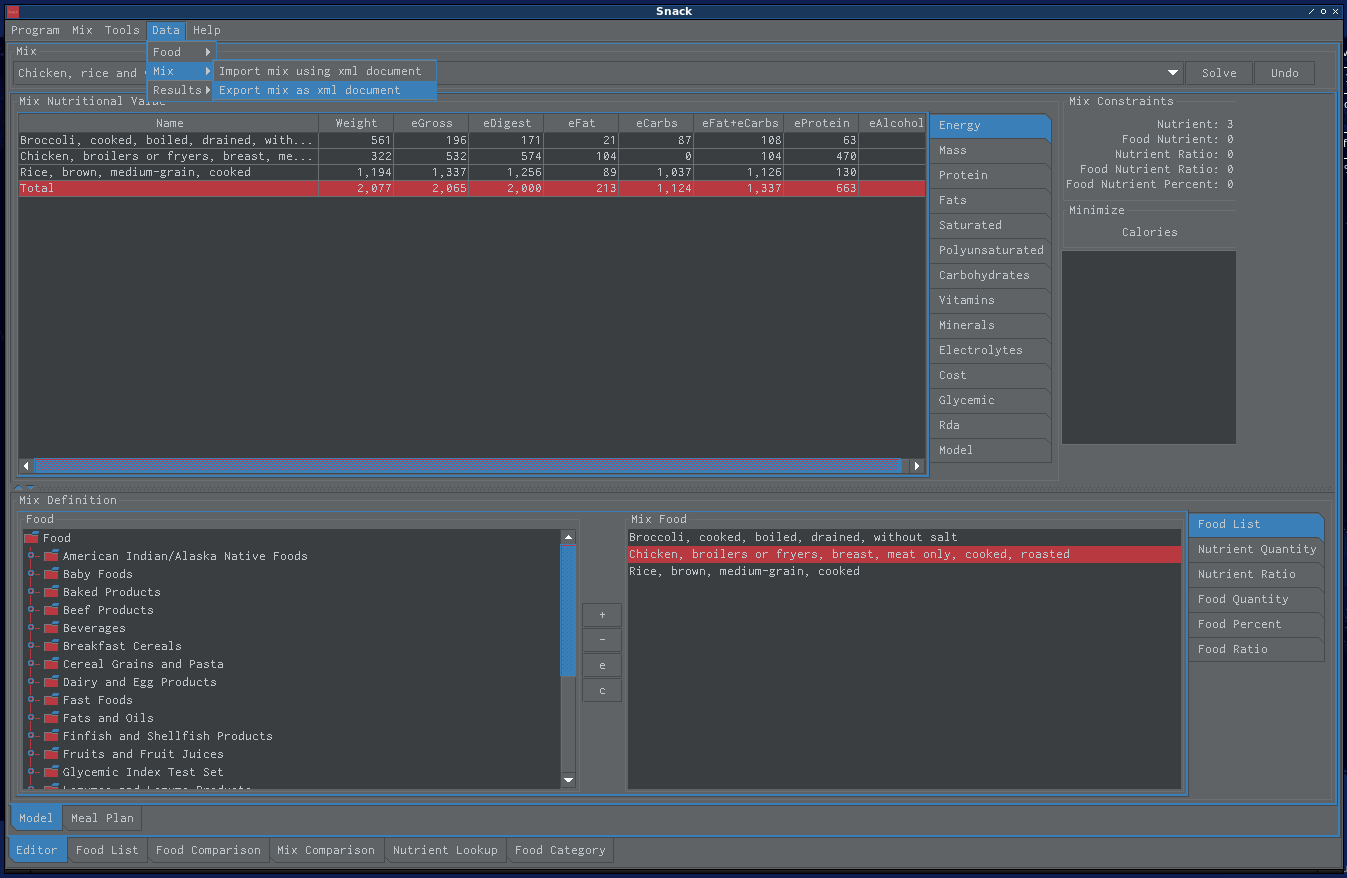Open the Food Category bottom tab
Image resolution: width=1347 pixels, height=878 pixels.
[x=560, y=850]
